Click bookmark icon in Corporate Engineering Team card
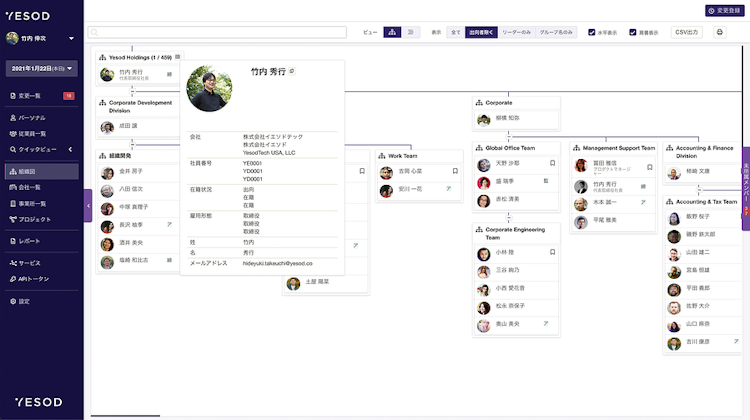Image resolution: width=750 pixels, height=420 pixels. [552, 252]
